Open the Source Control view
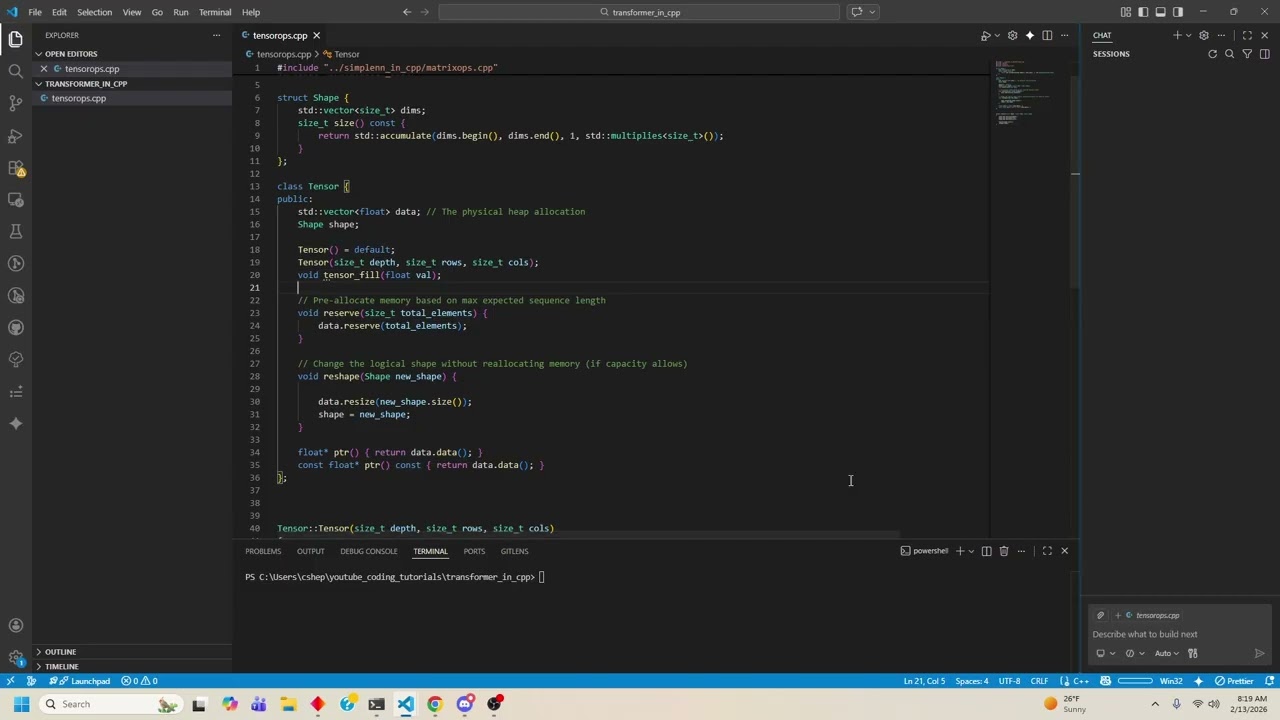The height and width of the screenshot is (720, 1280). point(15,103)
